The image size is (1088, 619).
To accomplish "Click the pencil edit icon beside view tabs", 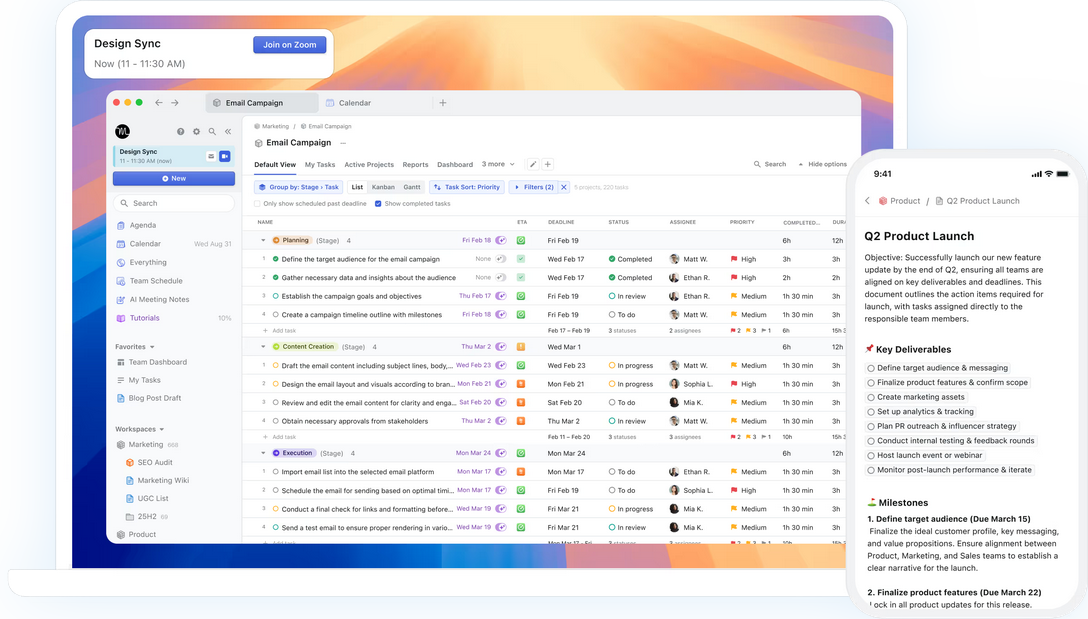I will [533, 164].
